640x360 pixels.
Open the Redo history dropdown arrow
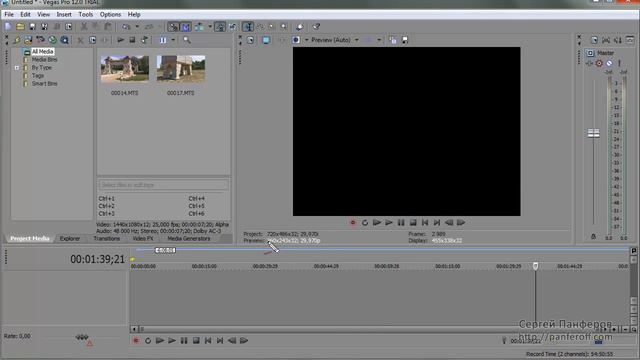tap(160, 27)
